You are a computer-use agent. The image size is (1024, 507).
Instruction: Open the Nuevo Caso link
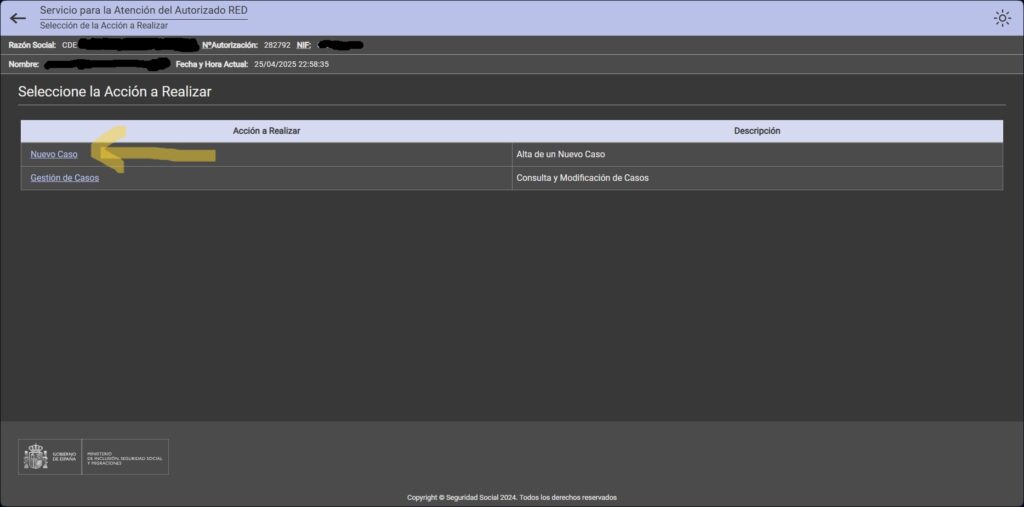(x=54, y=155)
